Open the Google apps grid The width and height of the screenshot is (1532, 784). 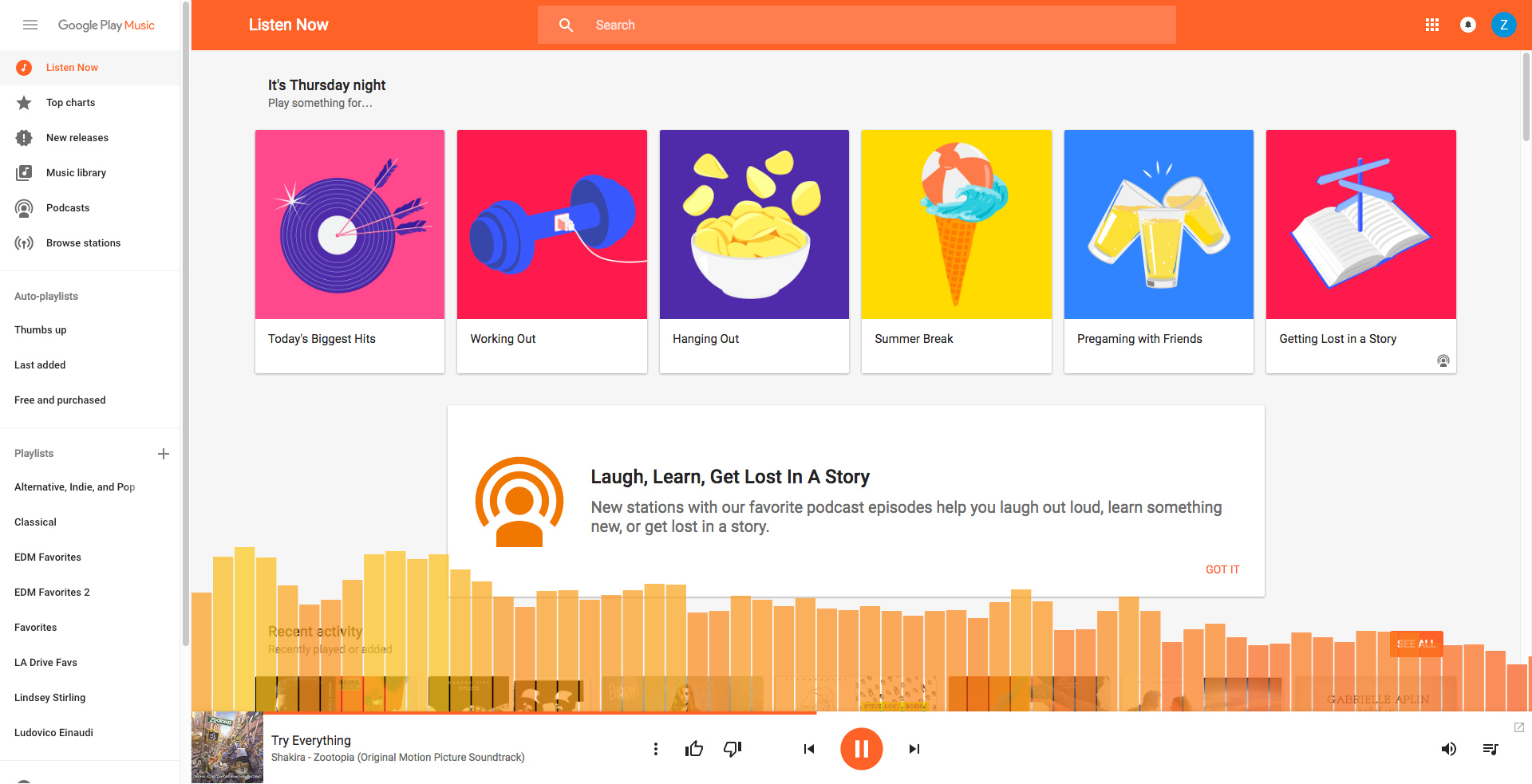point(1432,25)
